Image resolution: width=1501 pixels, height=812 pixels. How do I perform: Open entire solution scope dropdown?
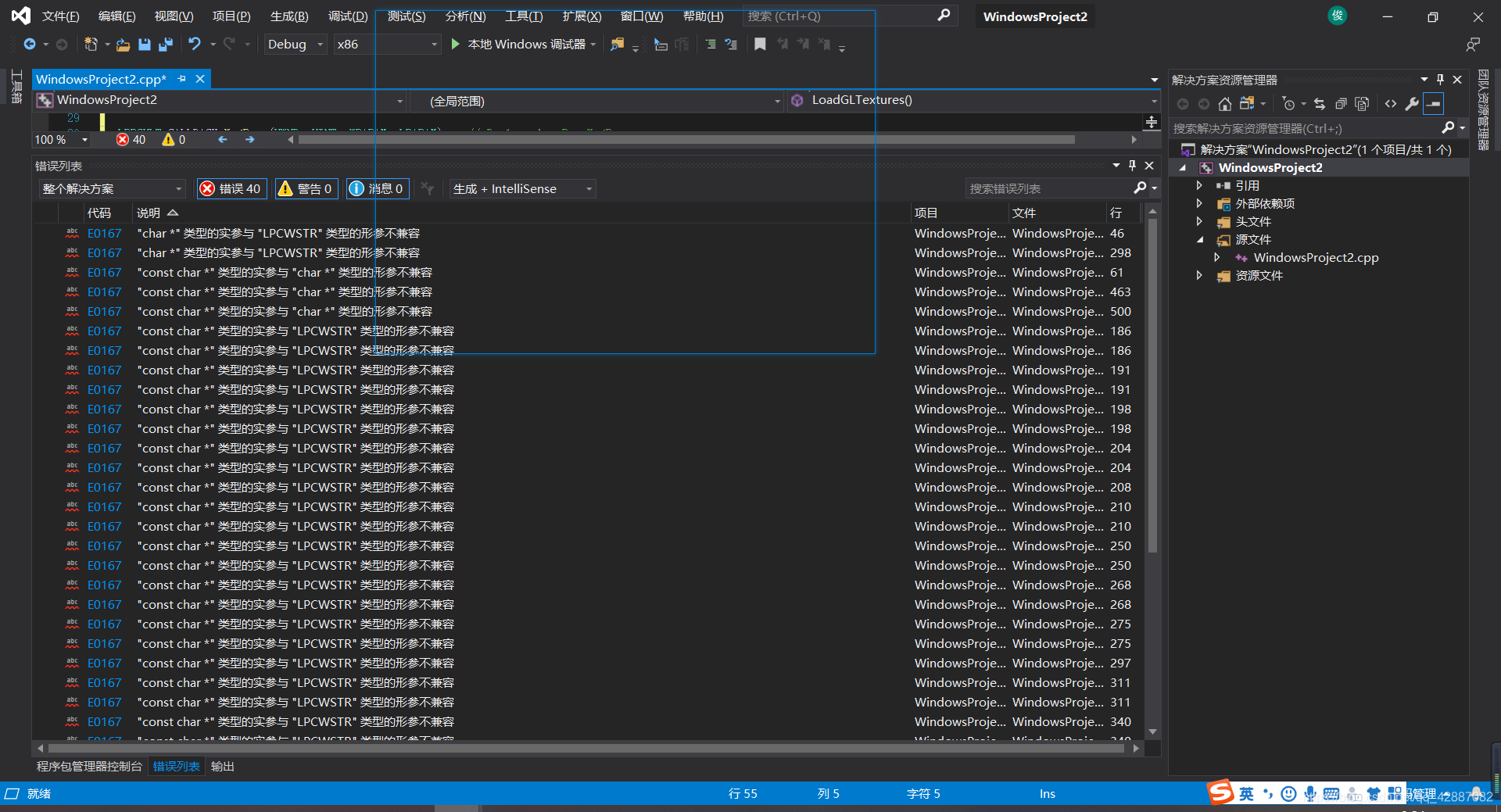click(113, 189)
